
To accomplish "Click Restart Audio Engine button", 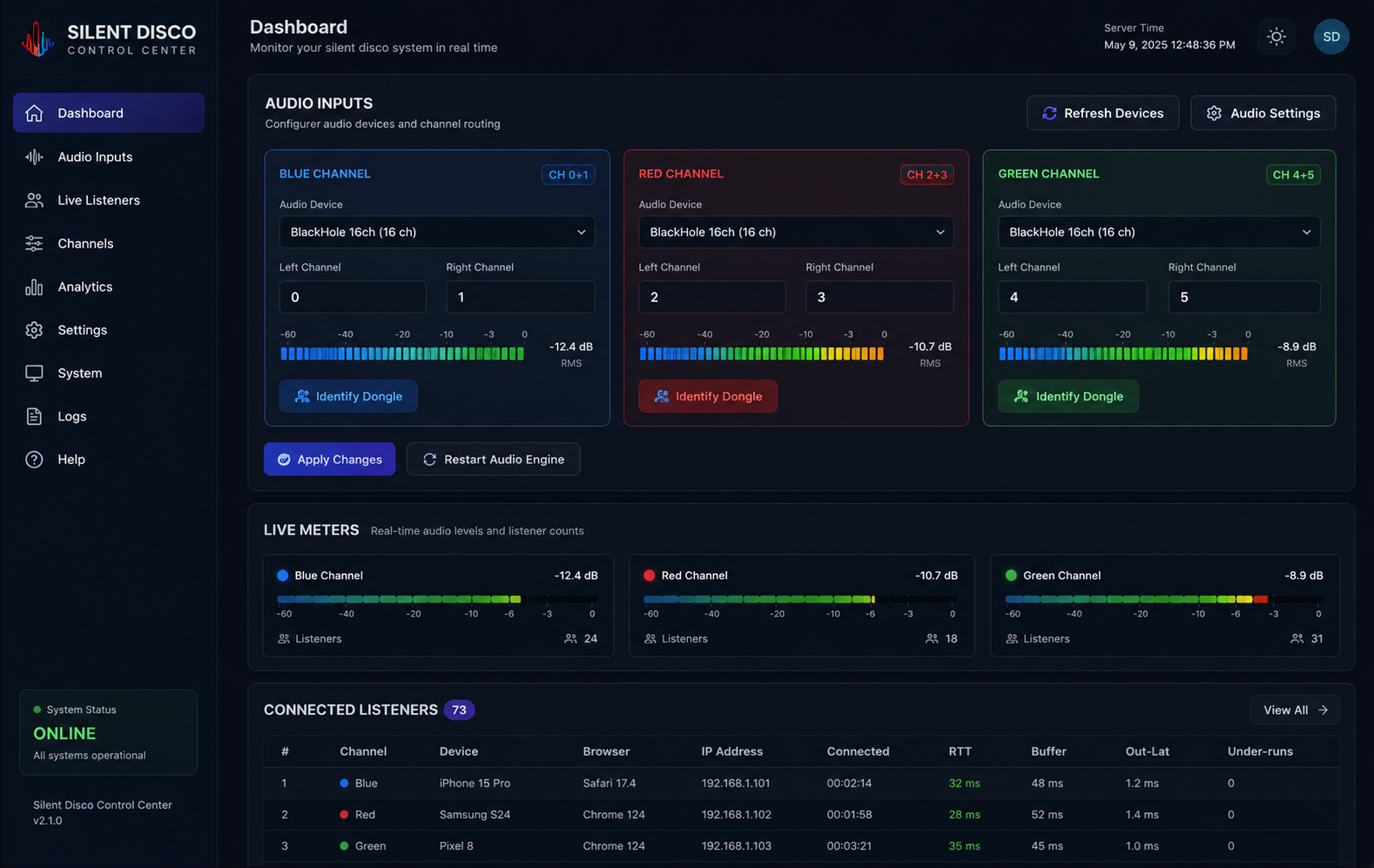I will [494, 460].
